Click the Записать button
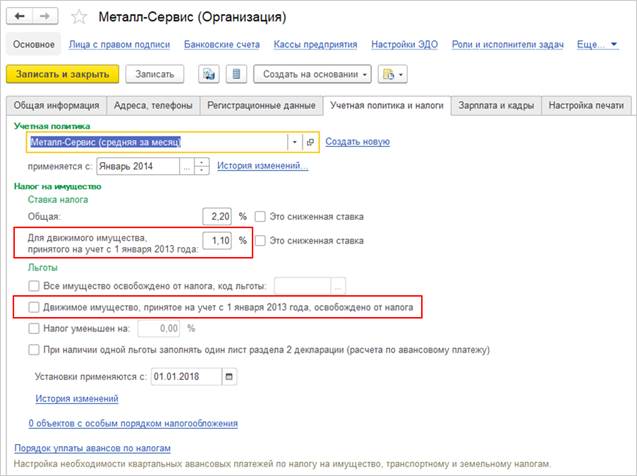Image resolution: width=637 pixels, height=476 pixels. (155, 74)
